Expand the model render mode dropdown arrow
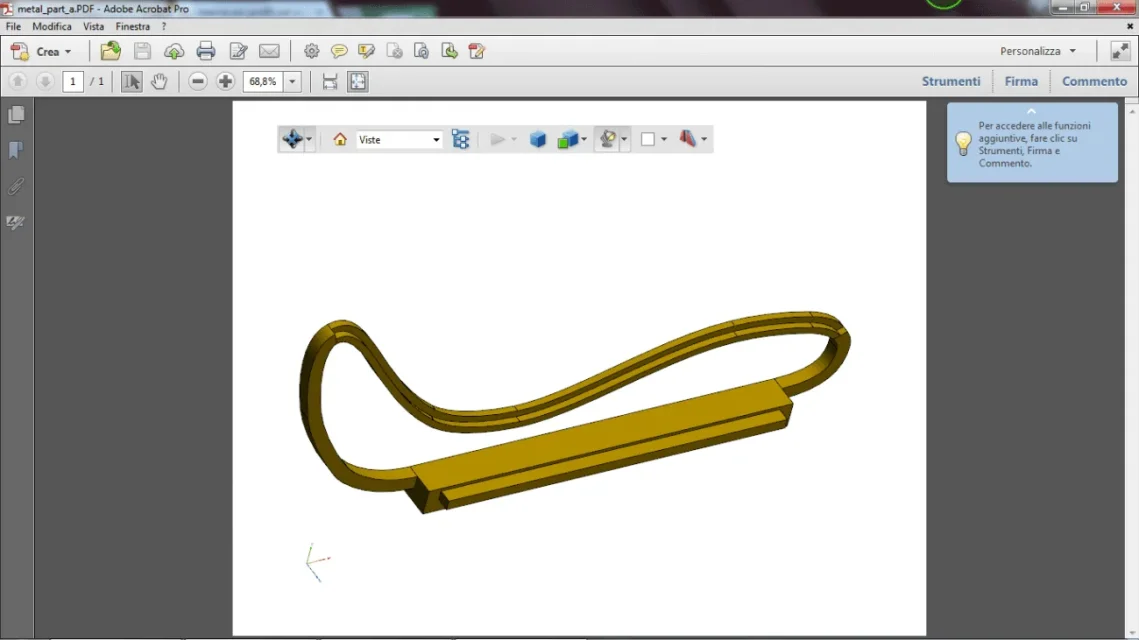Viewport: 1139px width, 640px height. [x=584, y=139]
